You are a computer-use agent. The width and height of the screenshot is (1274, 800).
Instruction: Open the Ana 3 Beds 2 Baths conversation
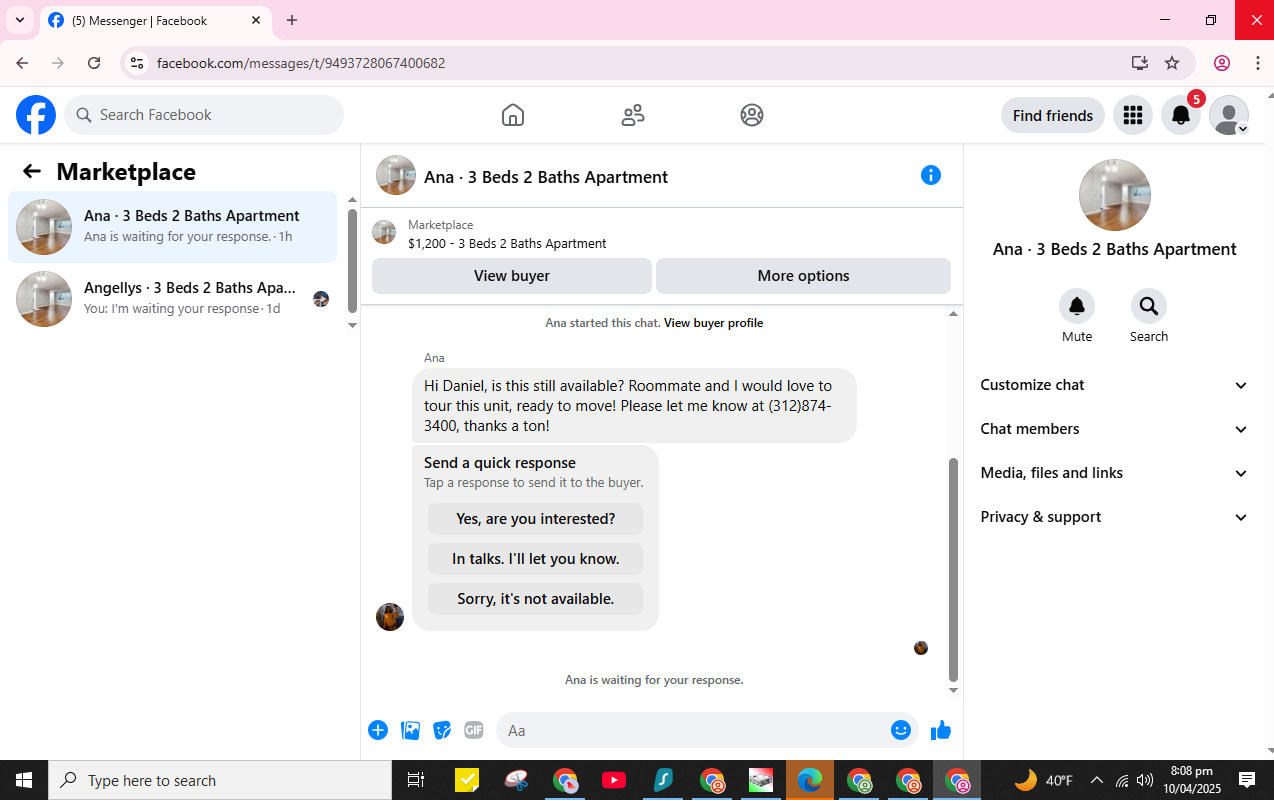click(173, 227)
